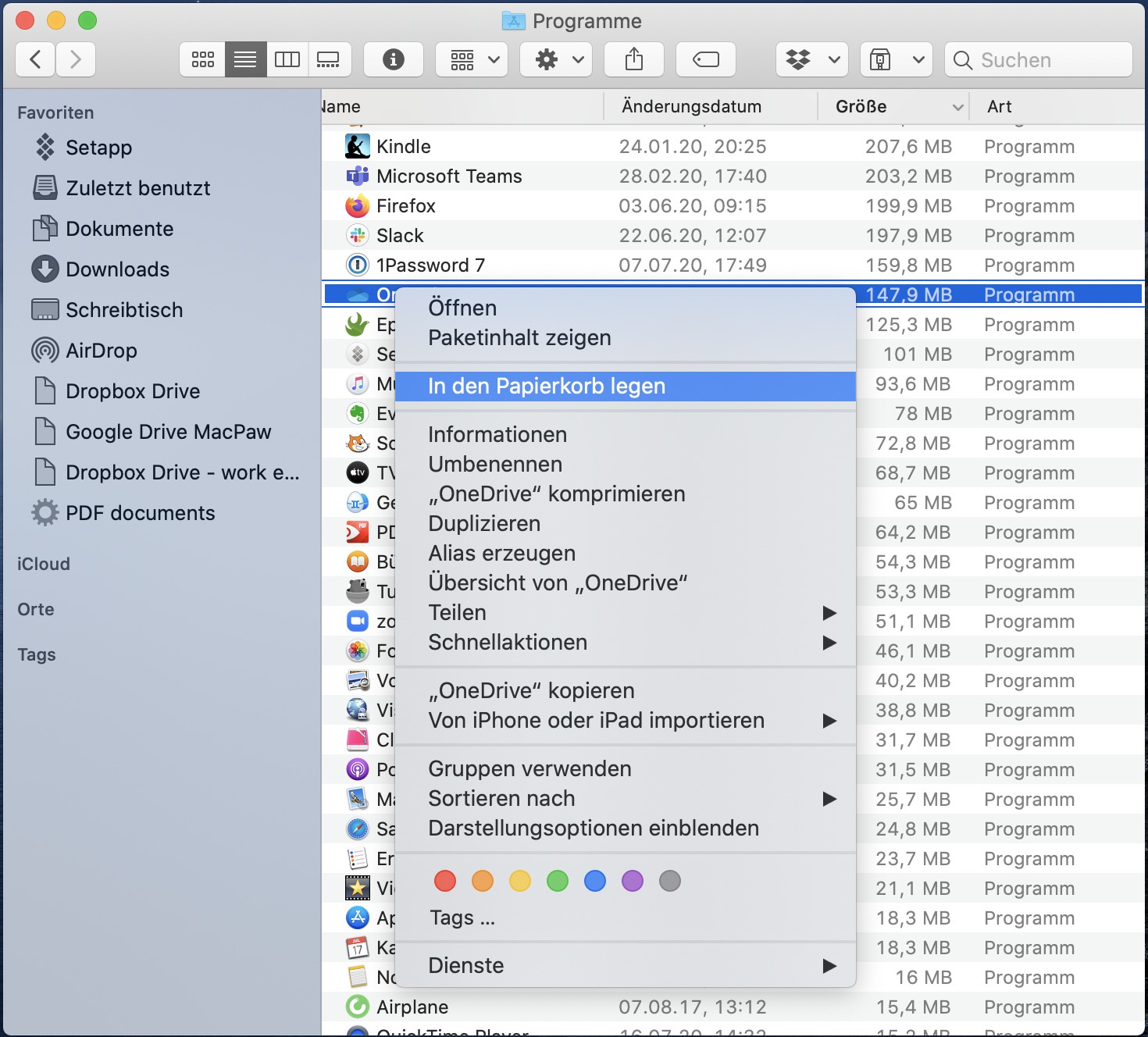The height and width of the screenshot is (1037, 1148).
Task: Select the Microsoft Teams app icon
Action: [358, 176]
